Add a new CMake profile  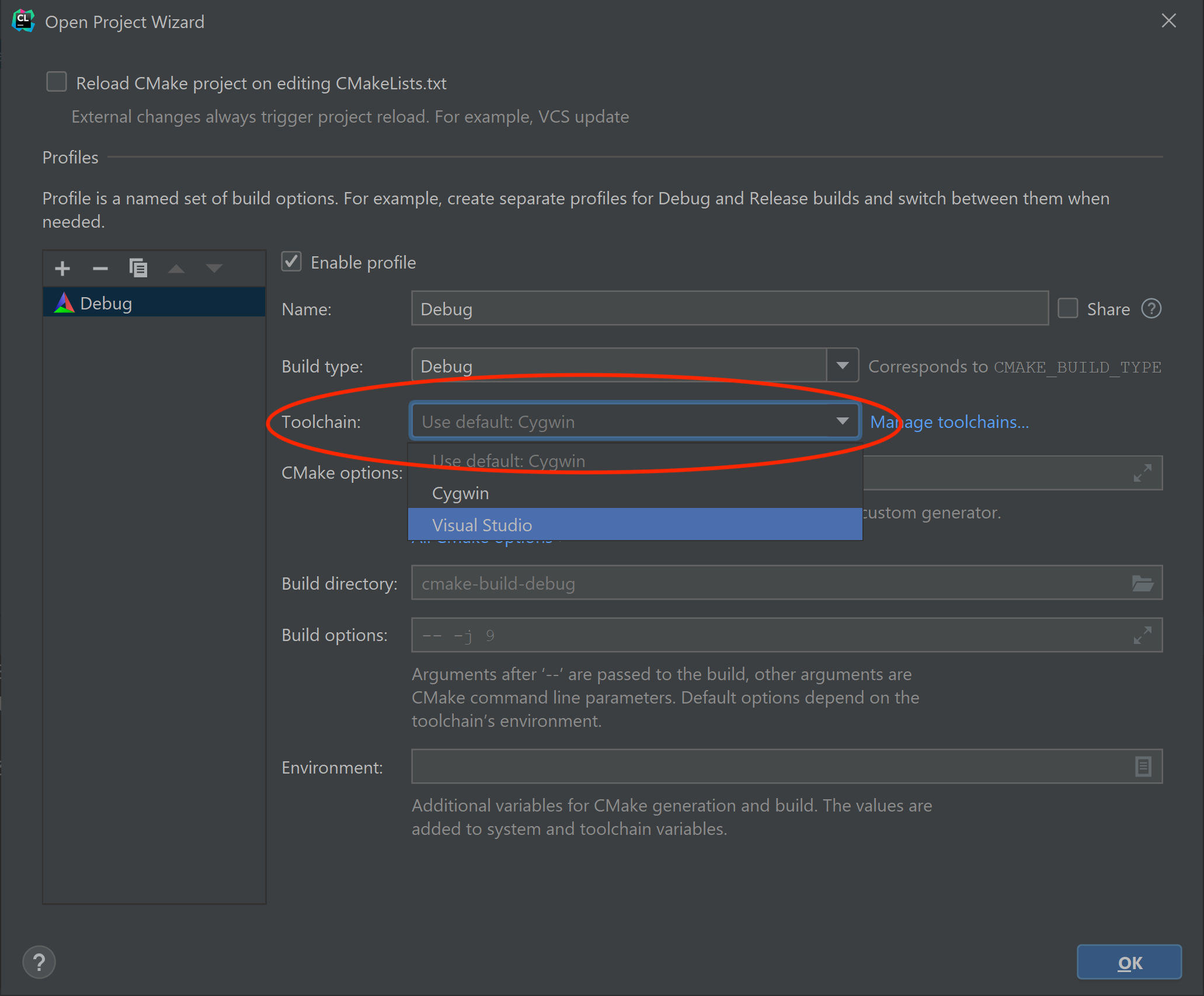(x=62, y=269)
